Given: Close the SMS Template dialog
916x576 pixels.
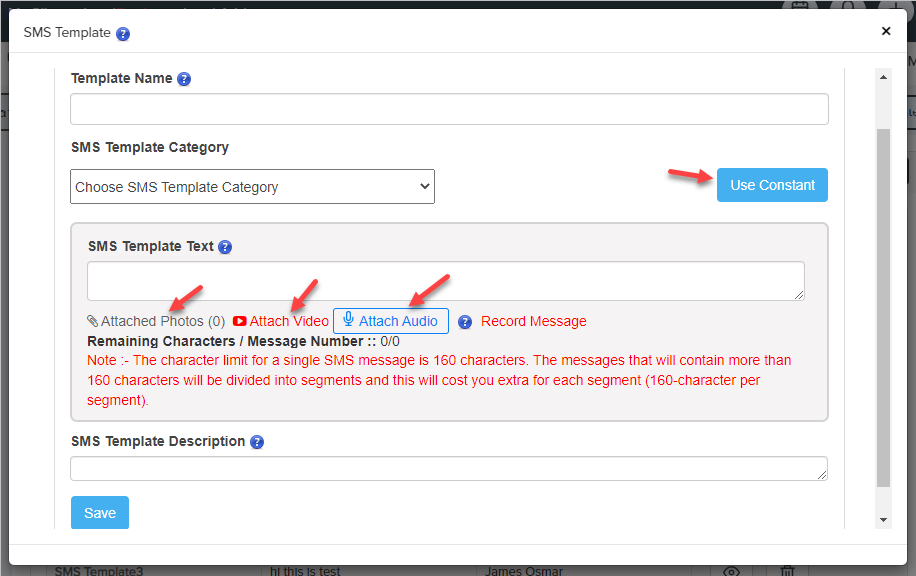Looking at the screenshot, I should 886,31.
